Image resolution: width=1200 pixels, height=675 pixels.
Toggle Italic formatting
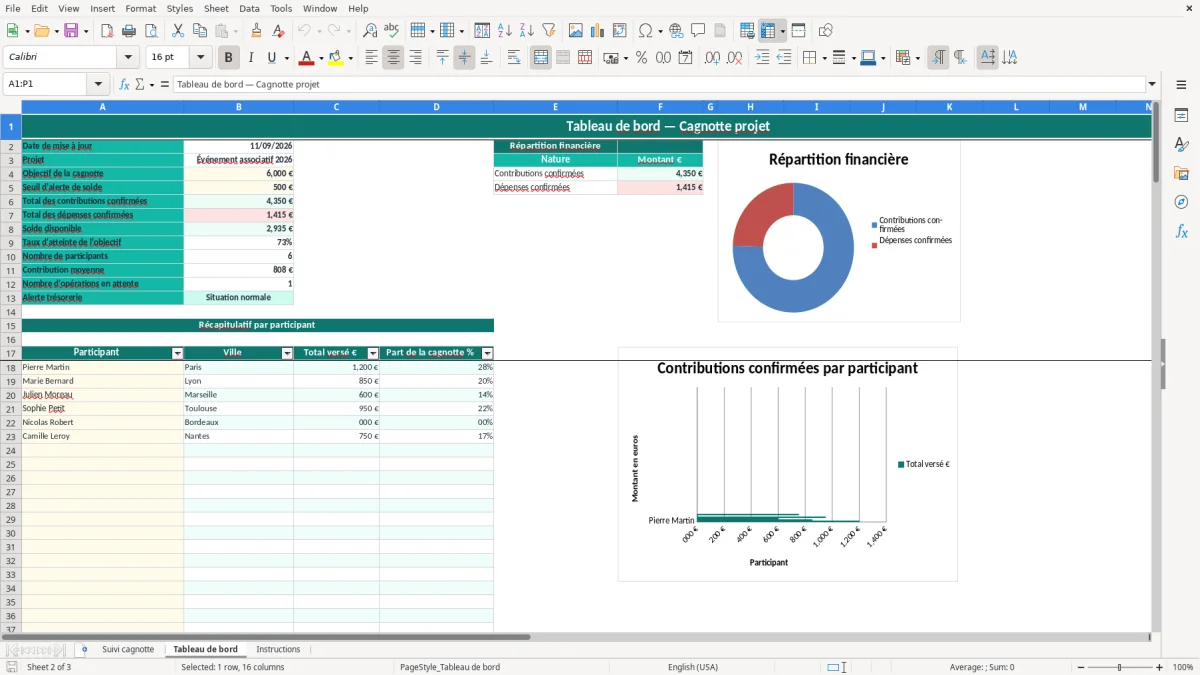click(x=251, y=58)
